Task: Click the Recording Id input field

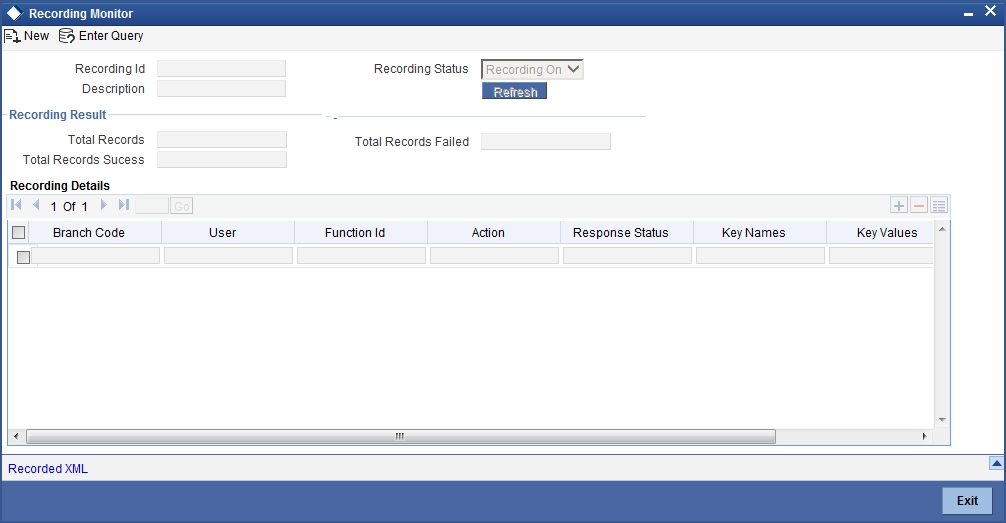Action: pyautogui.click(x=221, y=69)
